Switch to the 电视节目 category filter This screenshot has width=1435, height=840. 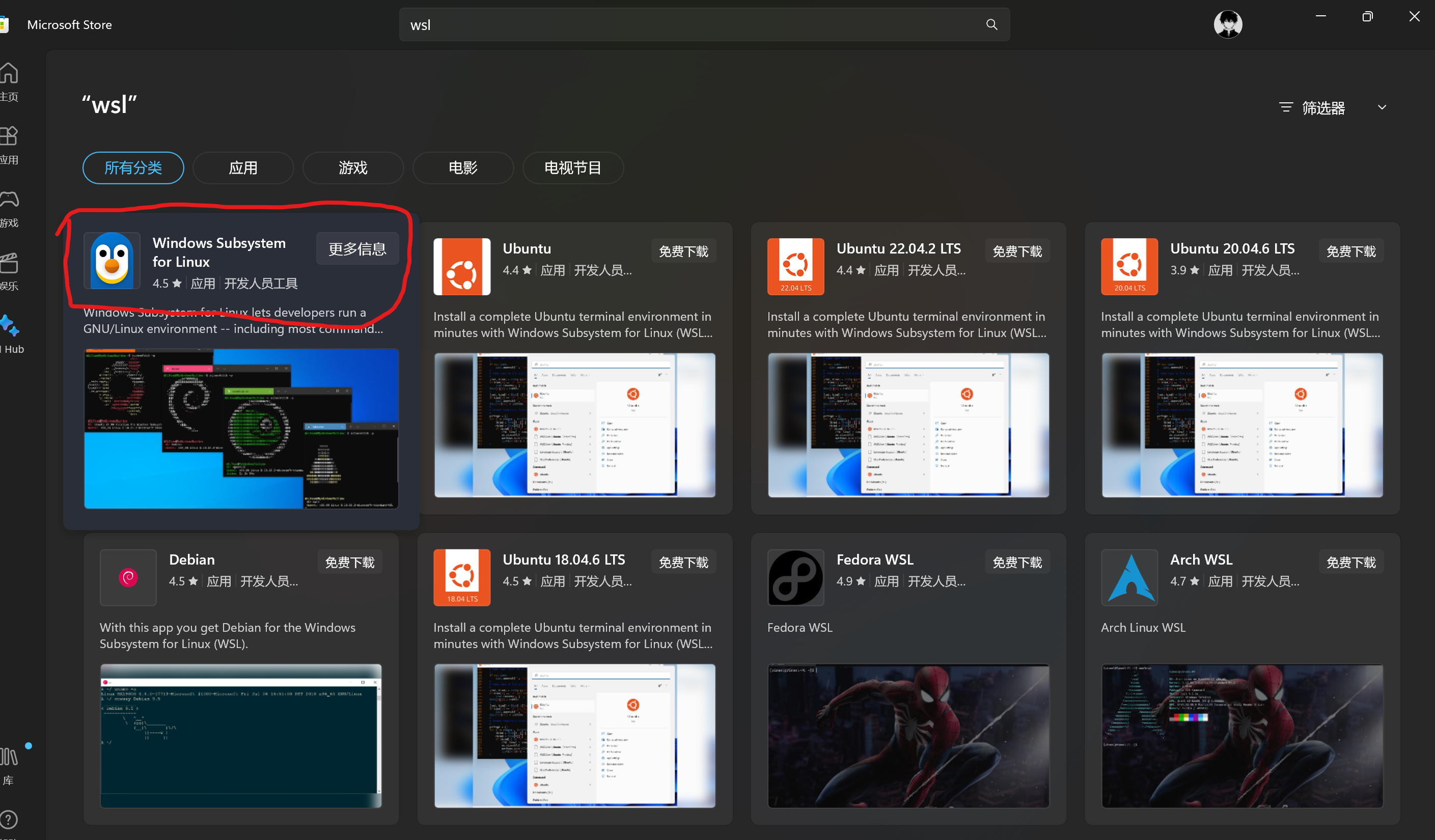[x=572, y=168]
